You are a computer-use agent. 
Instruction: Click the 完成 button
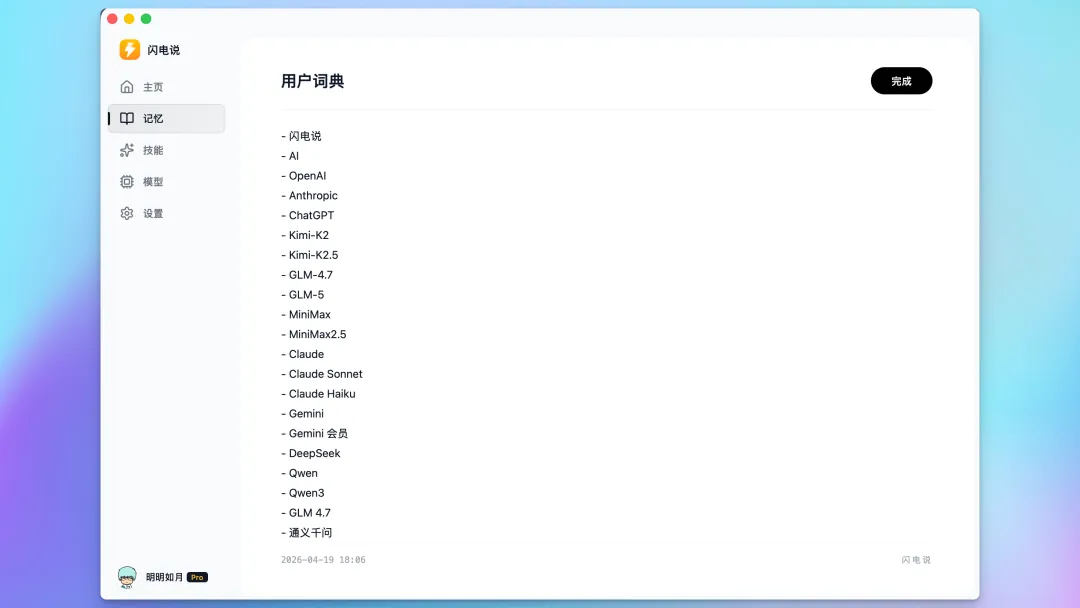pos(901,81)
